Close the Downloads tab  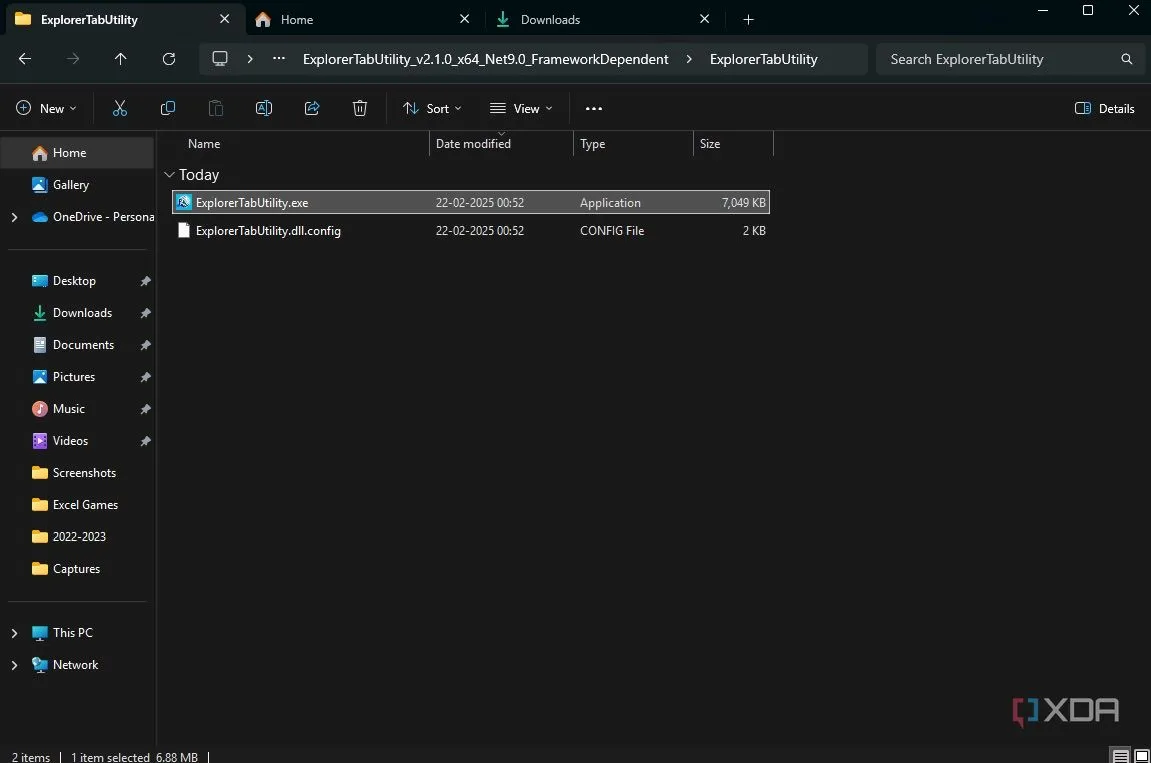coord(705,19)
